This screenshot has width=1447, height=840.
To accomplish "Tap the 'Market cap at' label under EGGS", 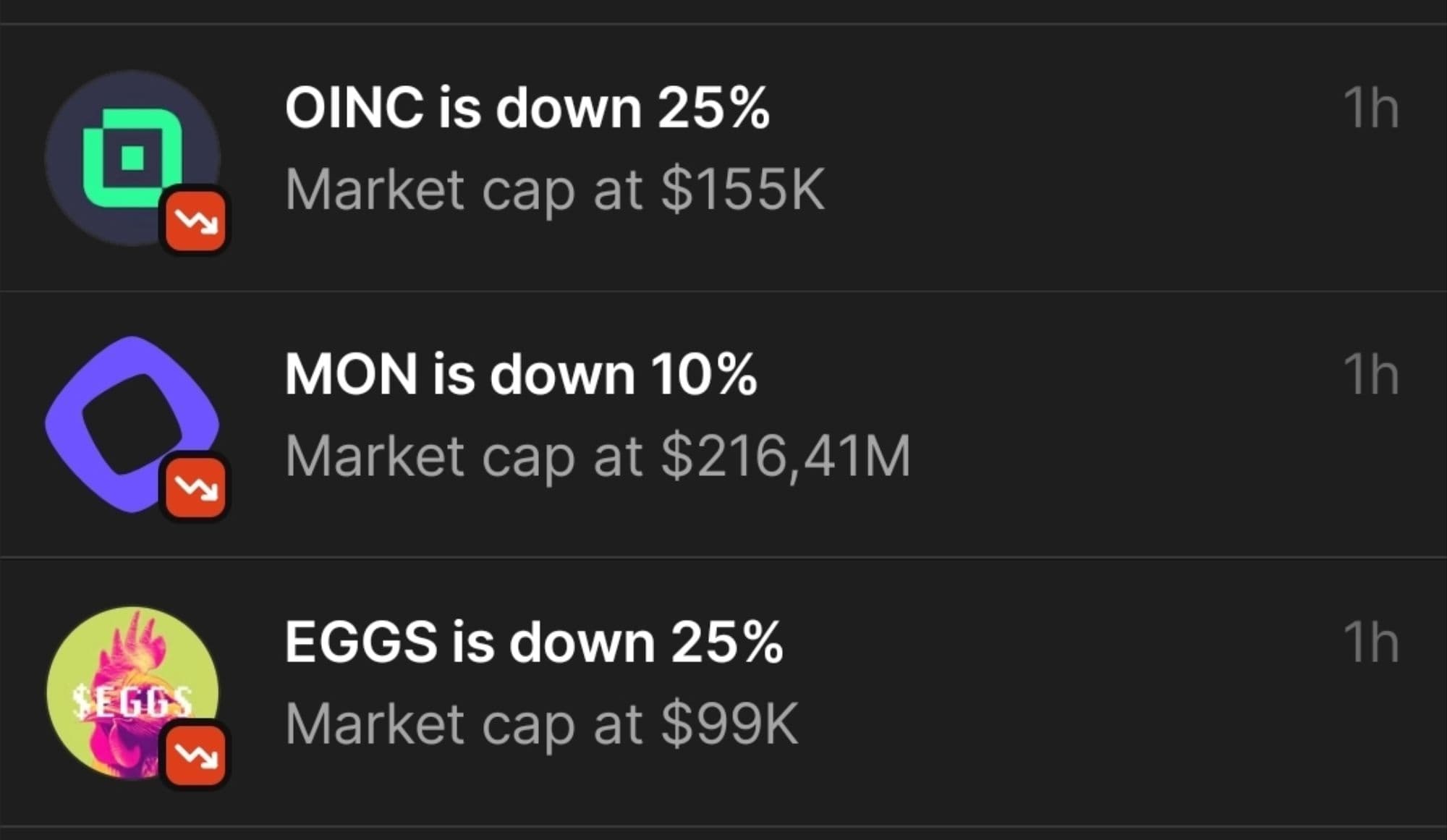I will click(463, 724).
